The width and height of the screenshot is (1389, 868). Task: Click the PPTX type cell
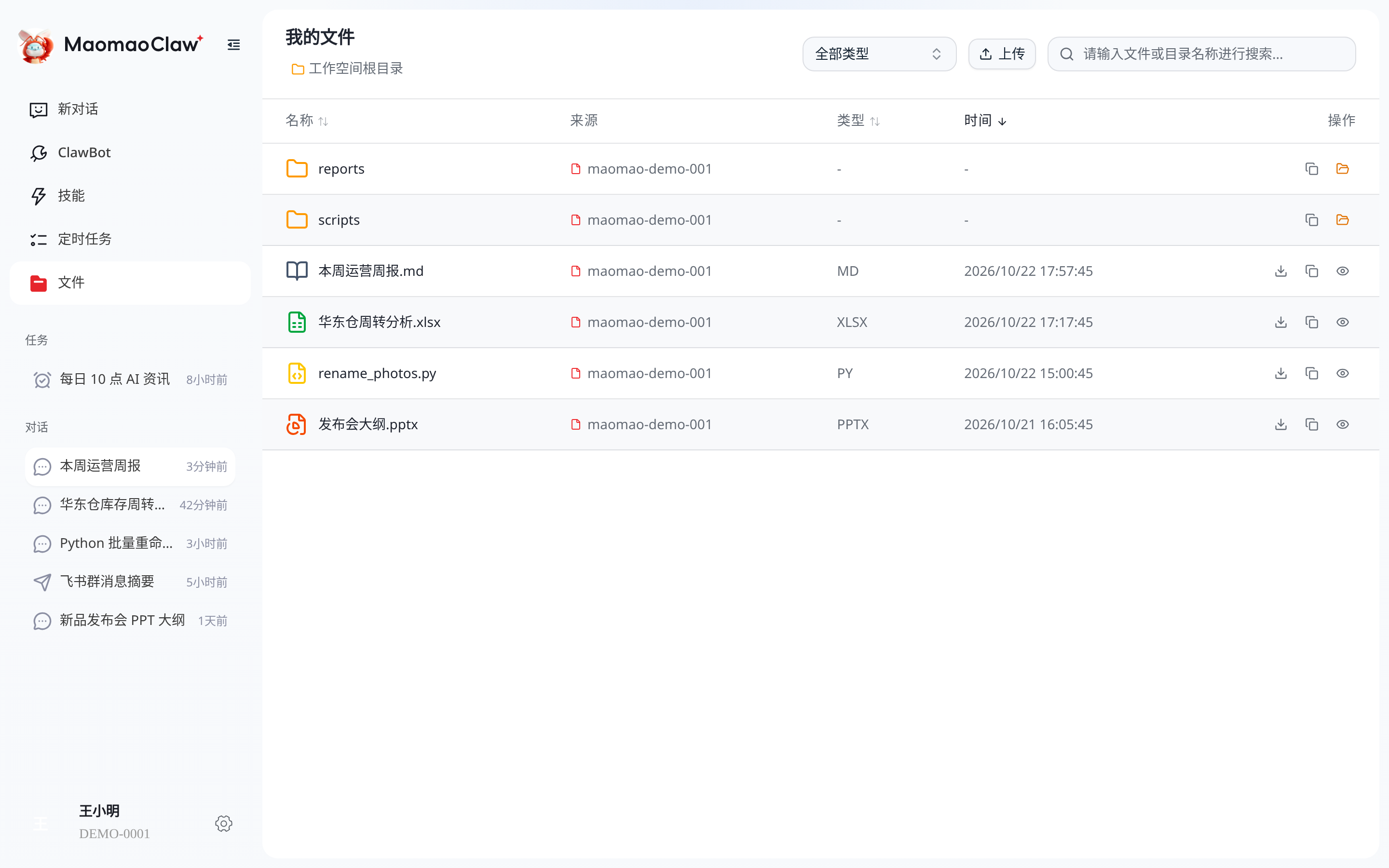click(x=852, y=424)
